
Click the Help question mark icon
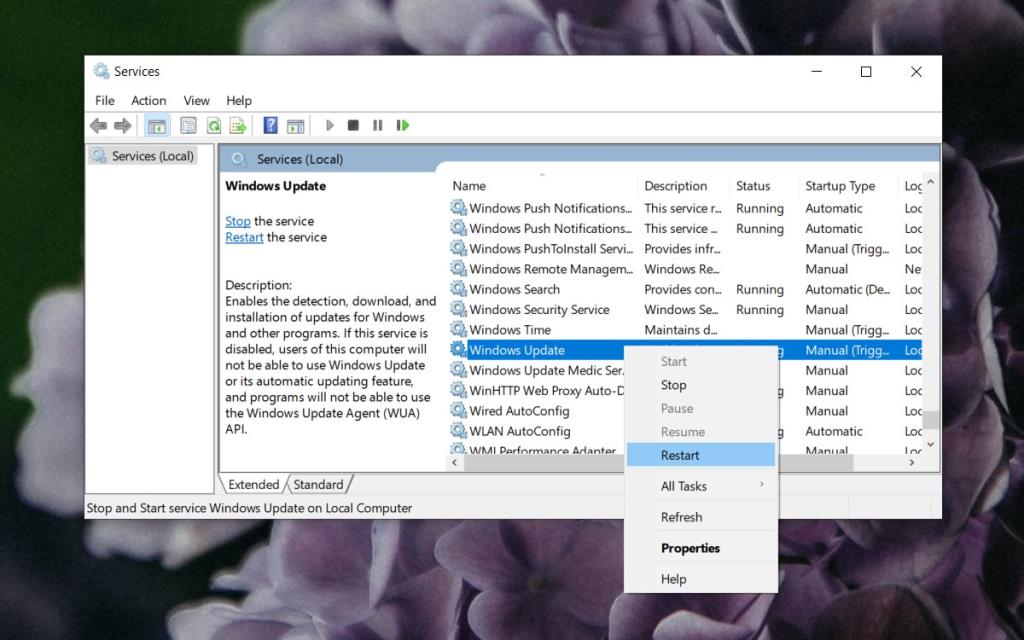270,125
